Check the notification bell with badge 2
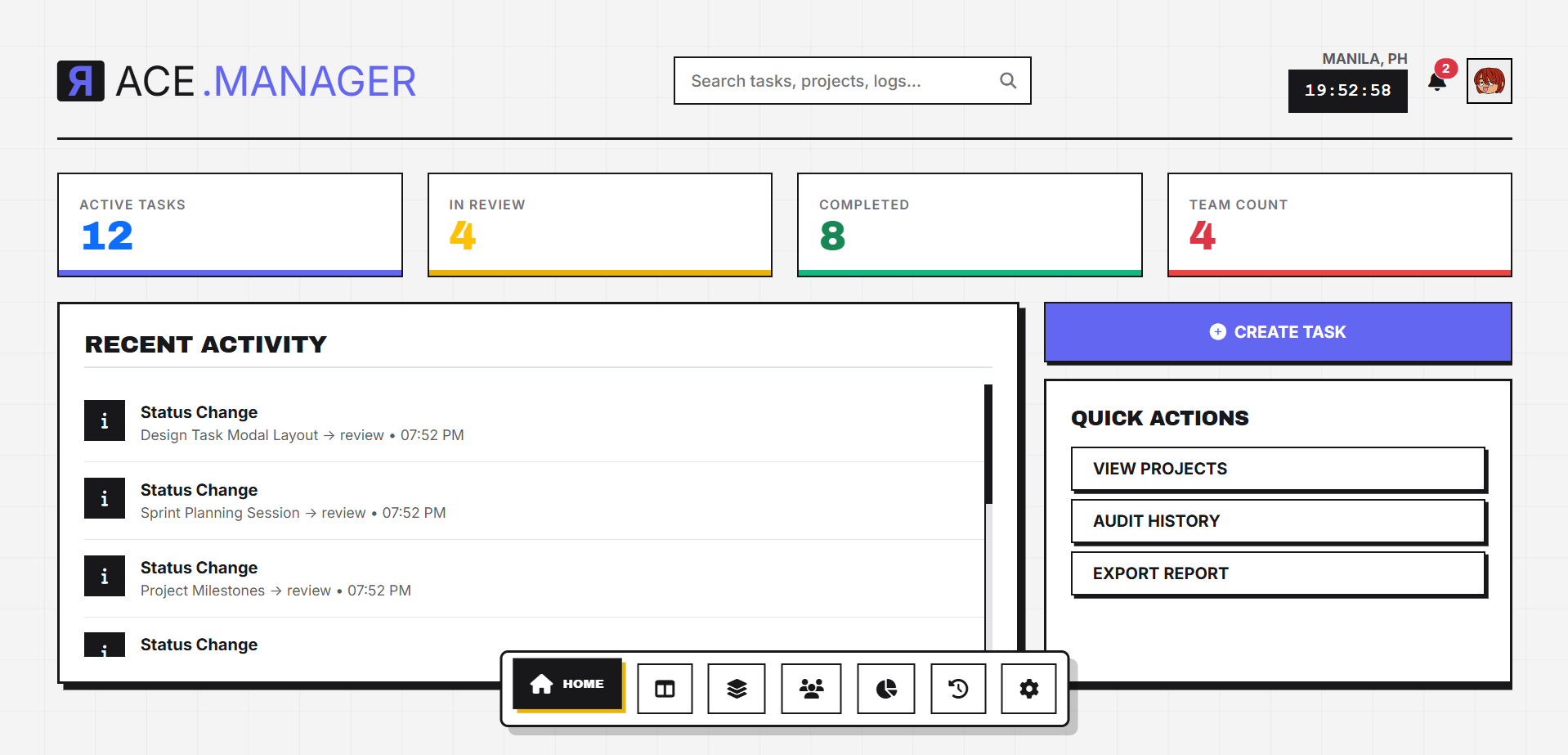This screenshot has width=1568, height=755. click(x=1437, y=81)
